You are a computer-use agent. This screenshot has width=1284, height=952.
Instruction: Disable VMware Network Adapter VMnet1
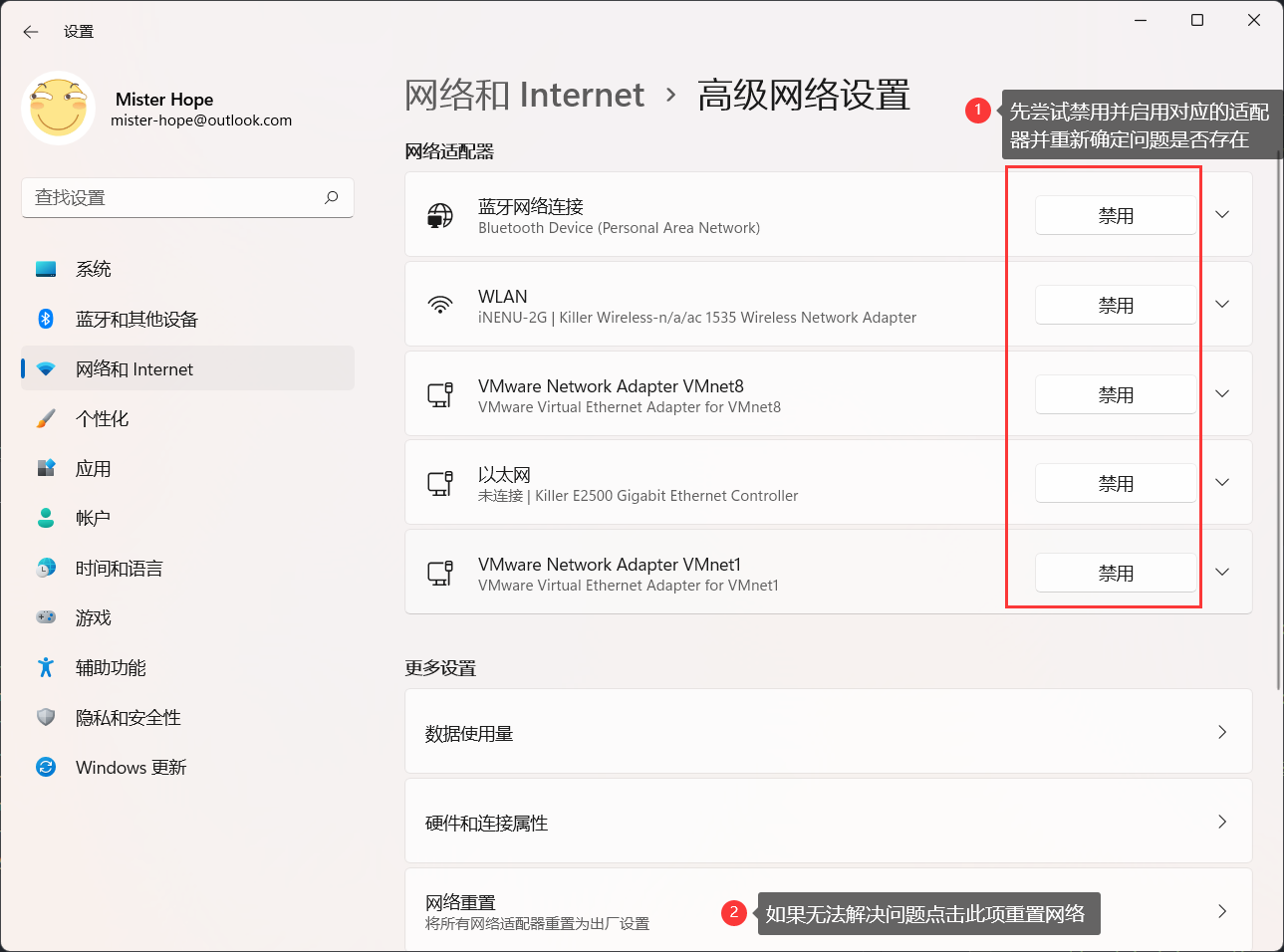click(x=1116, y=573)
